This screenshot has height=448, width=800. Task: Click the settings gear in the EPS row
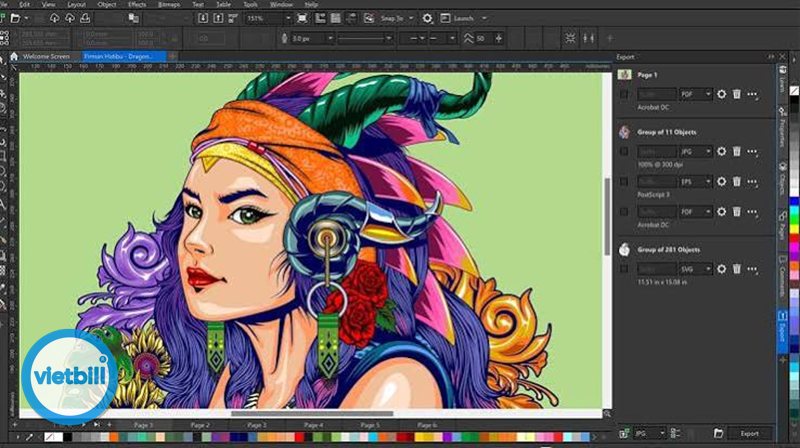tap(721, 182)
